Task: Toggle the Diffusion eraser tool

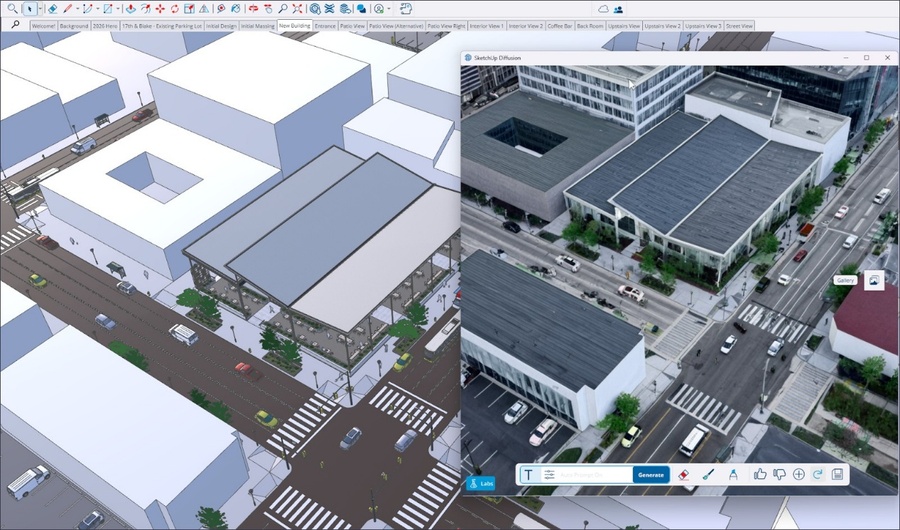Action: coord(684,474)
